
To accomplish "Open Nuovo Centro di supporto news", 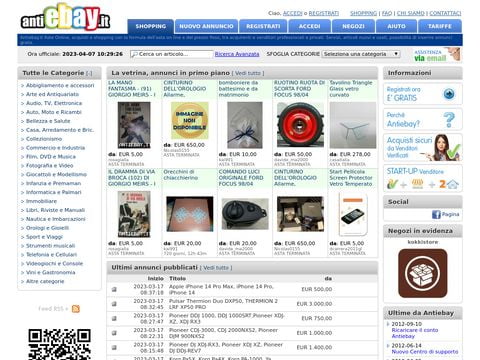I will (x=425, y=352).
